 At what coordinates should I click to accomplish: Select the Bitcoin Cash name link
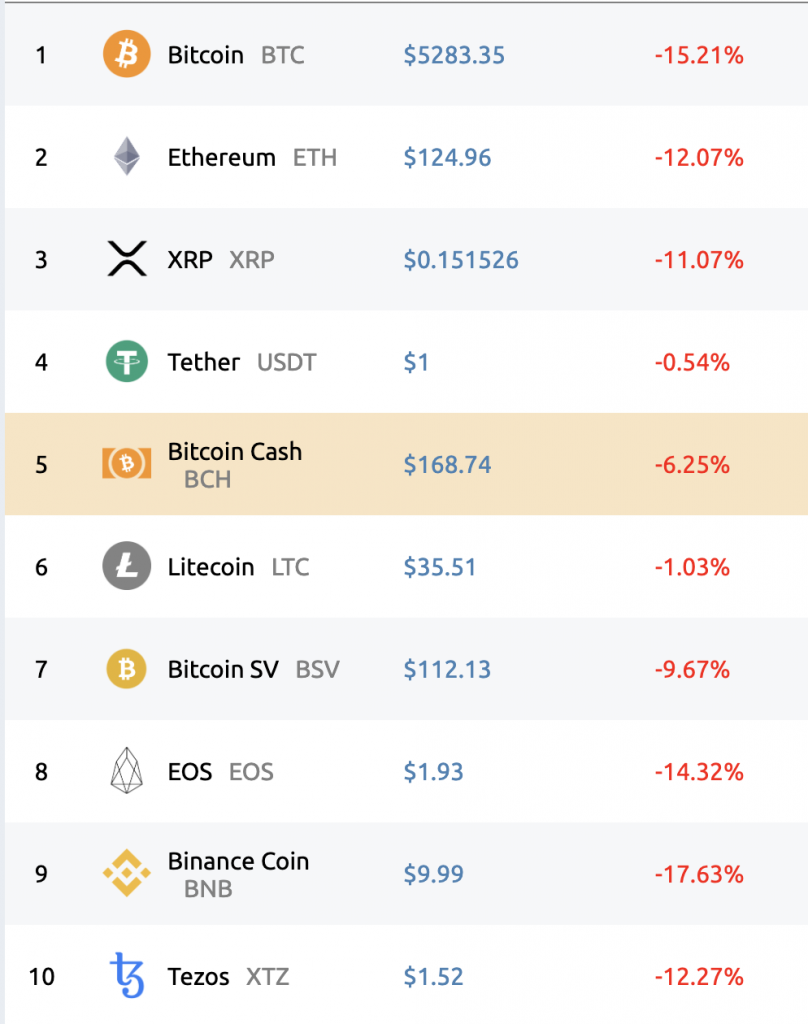235,452
